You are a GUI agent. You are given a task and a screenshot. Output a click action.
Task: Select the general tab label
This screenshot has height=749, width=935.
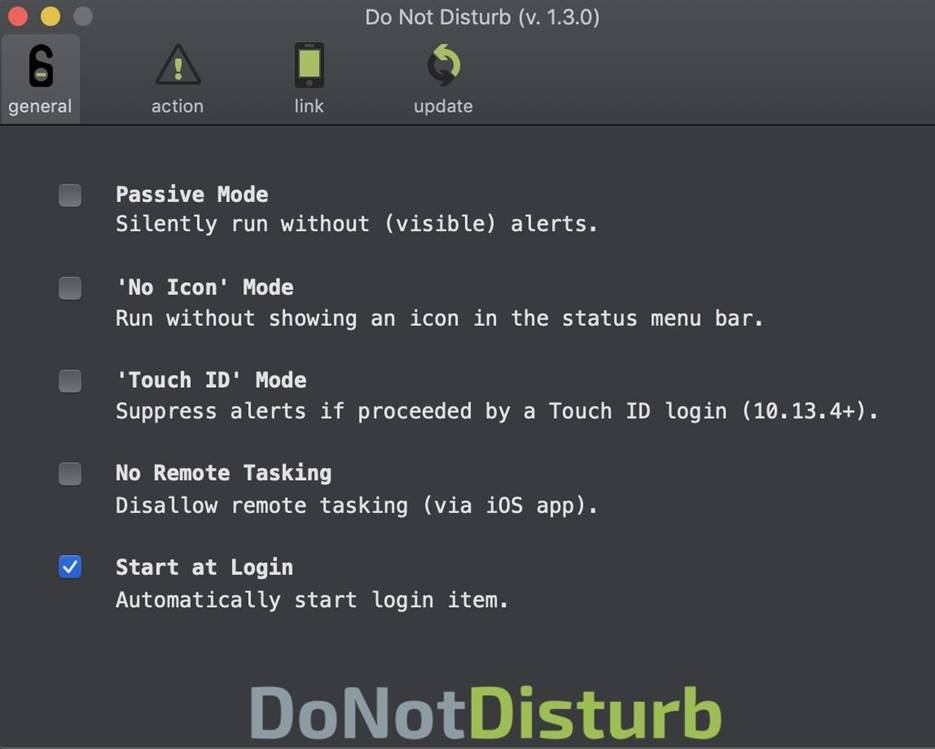[x=40, y=107]
